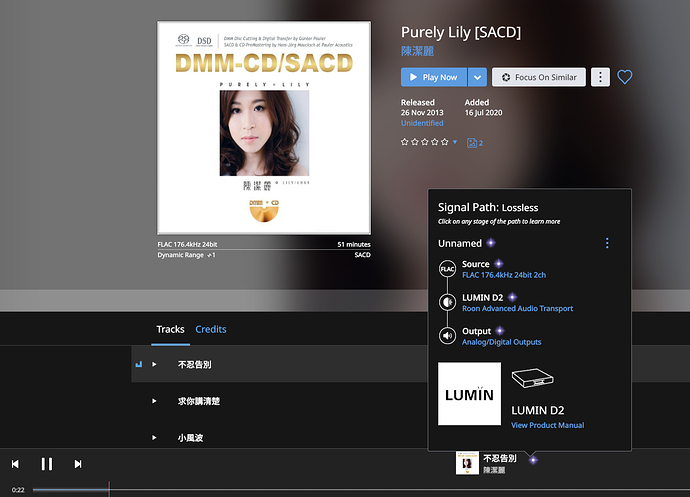Click the star next to LUMIN D2 stage
This screenshot has height=497, width=690.
click(x=512, y=297)
